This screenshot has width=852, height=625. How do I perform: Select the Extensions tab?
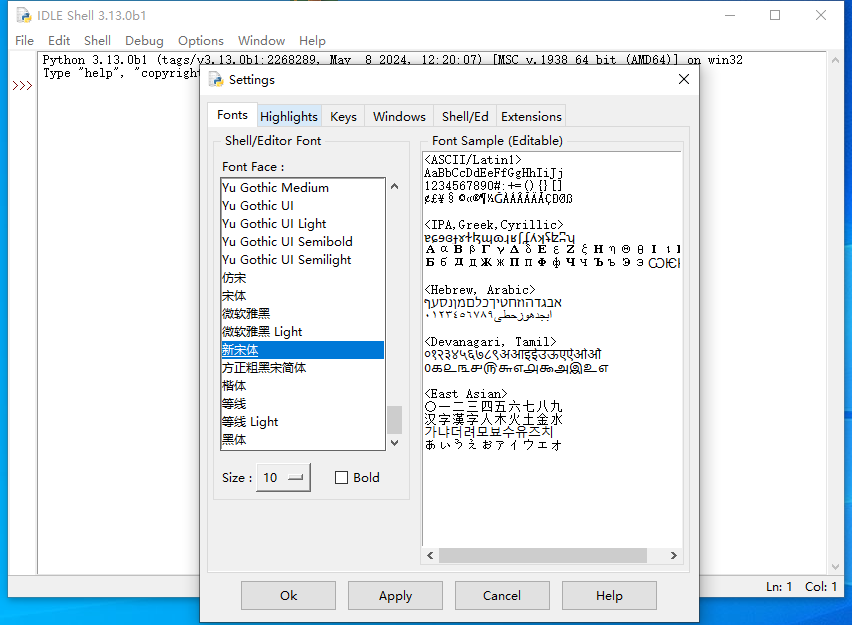tap(531, 117)
